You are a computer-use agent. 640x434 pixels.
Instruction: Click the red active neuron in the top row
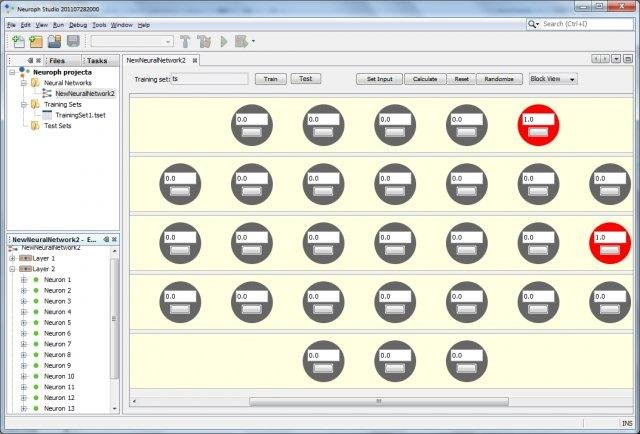tap(538, 125)
